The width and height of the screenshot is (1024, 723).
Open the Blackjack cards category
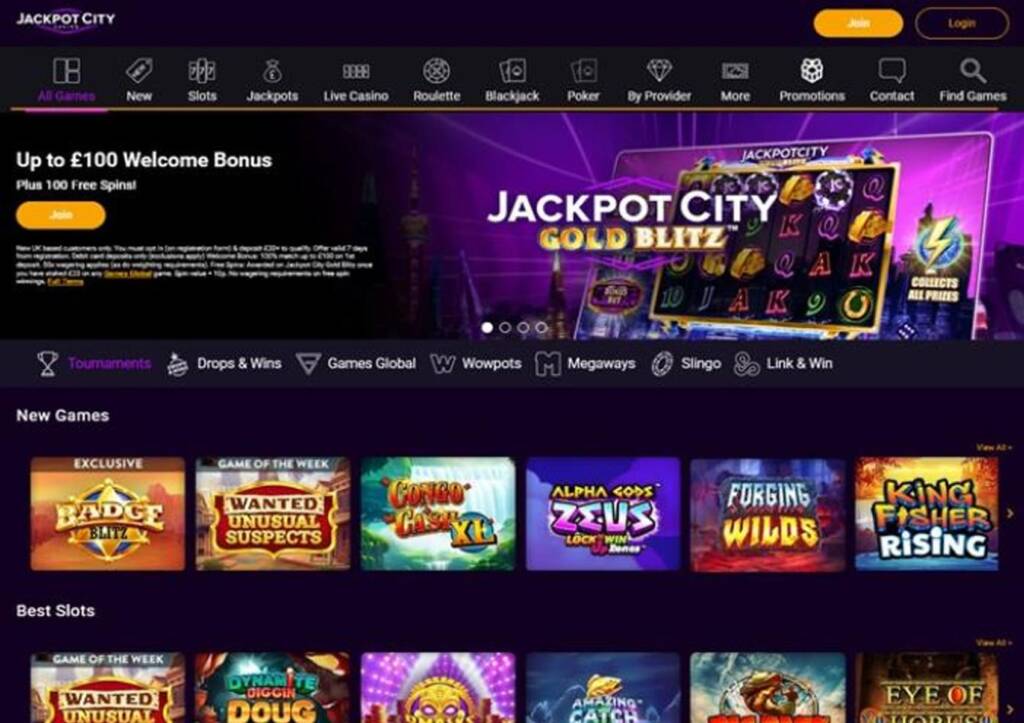[x=512, y=71]
